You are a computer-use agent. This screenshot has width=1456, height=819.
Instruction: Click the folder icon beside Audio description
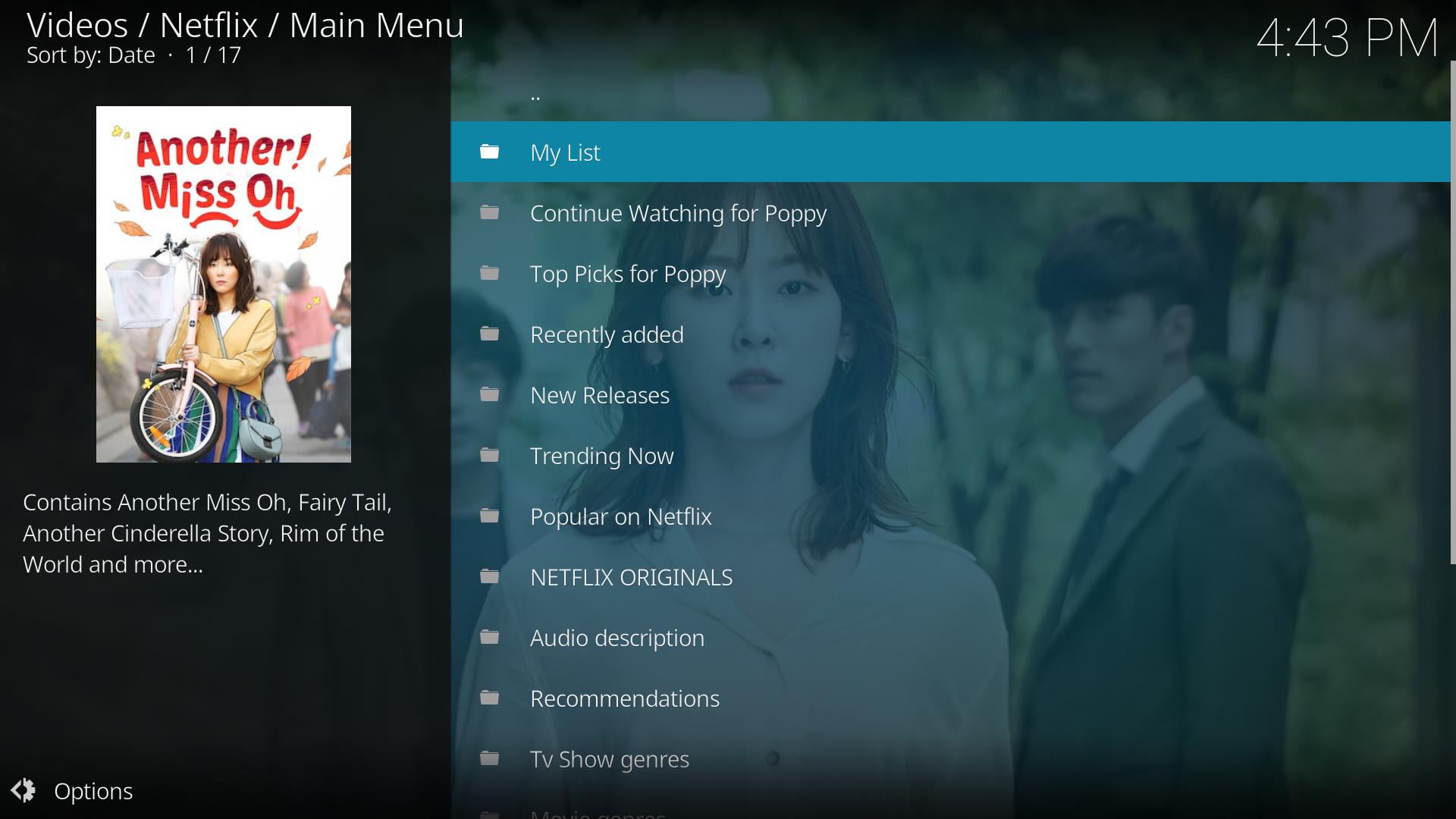(x=490, y=637)
